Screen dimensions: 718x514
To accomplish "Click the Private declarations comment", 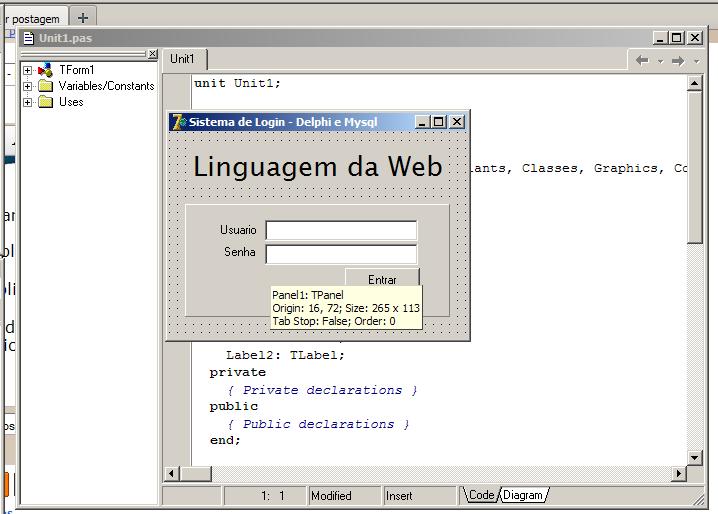I will click(x=322, y=390).
